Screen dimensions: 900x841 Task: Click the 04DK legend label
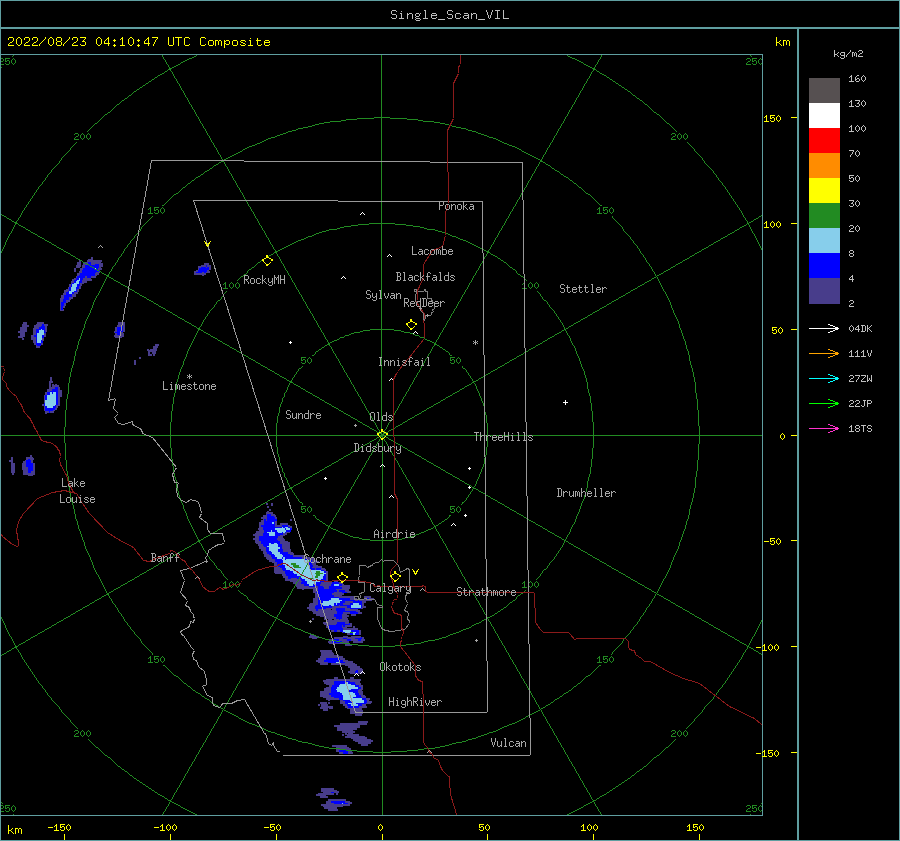(860, 328)
